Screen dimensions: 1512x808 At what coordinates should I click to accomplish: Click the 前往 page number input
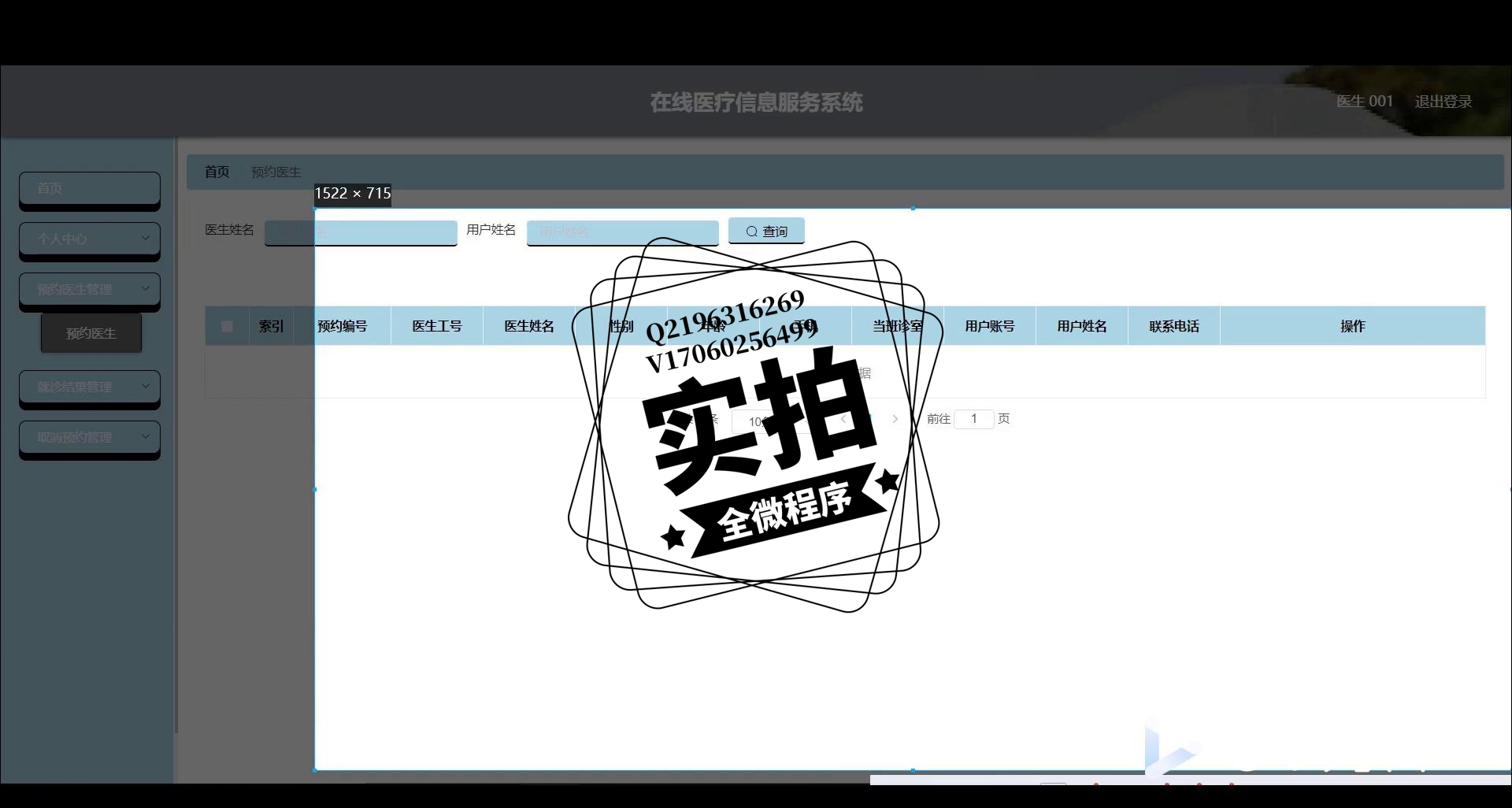pos(974,419)
